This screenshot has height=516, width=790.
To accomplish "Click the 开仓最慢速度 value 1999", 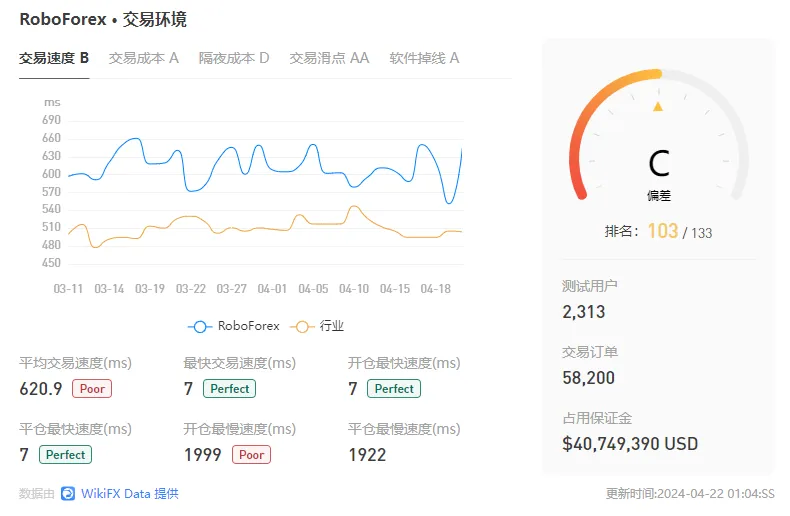I will [203, 455].
